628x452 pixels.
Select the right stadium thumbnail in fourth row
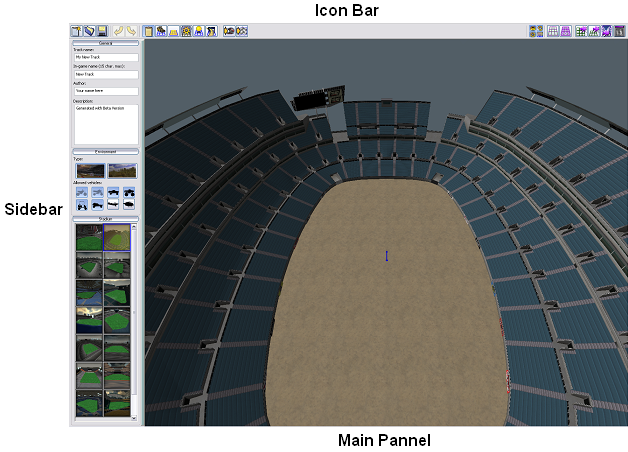point(117,320)
